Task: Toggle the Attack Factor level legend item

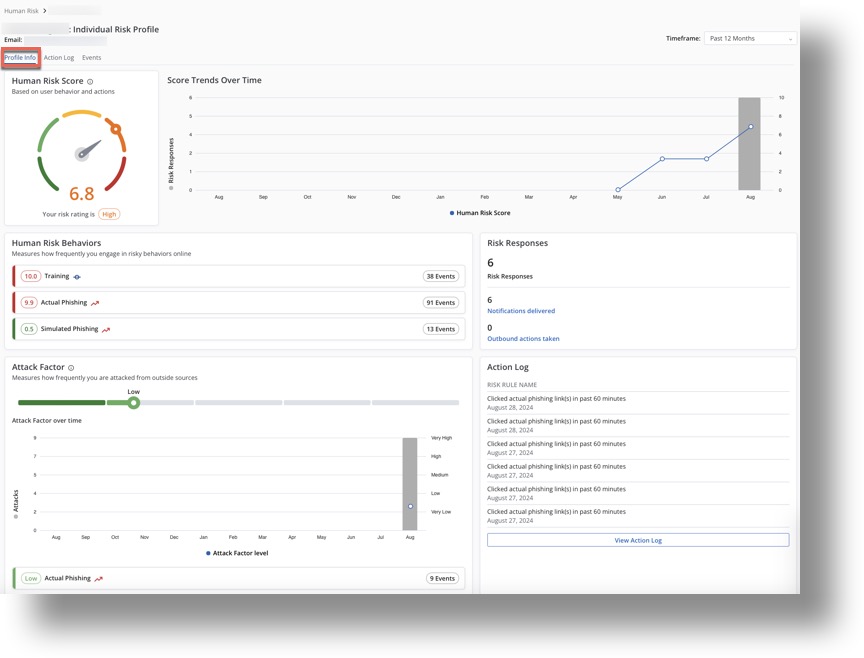Action: tap(237, 553)
